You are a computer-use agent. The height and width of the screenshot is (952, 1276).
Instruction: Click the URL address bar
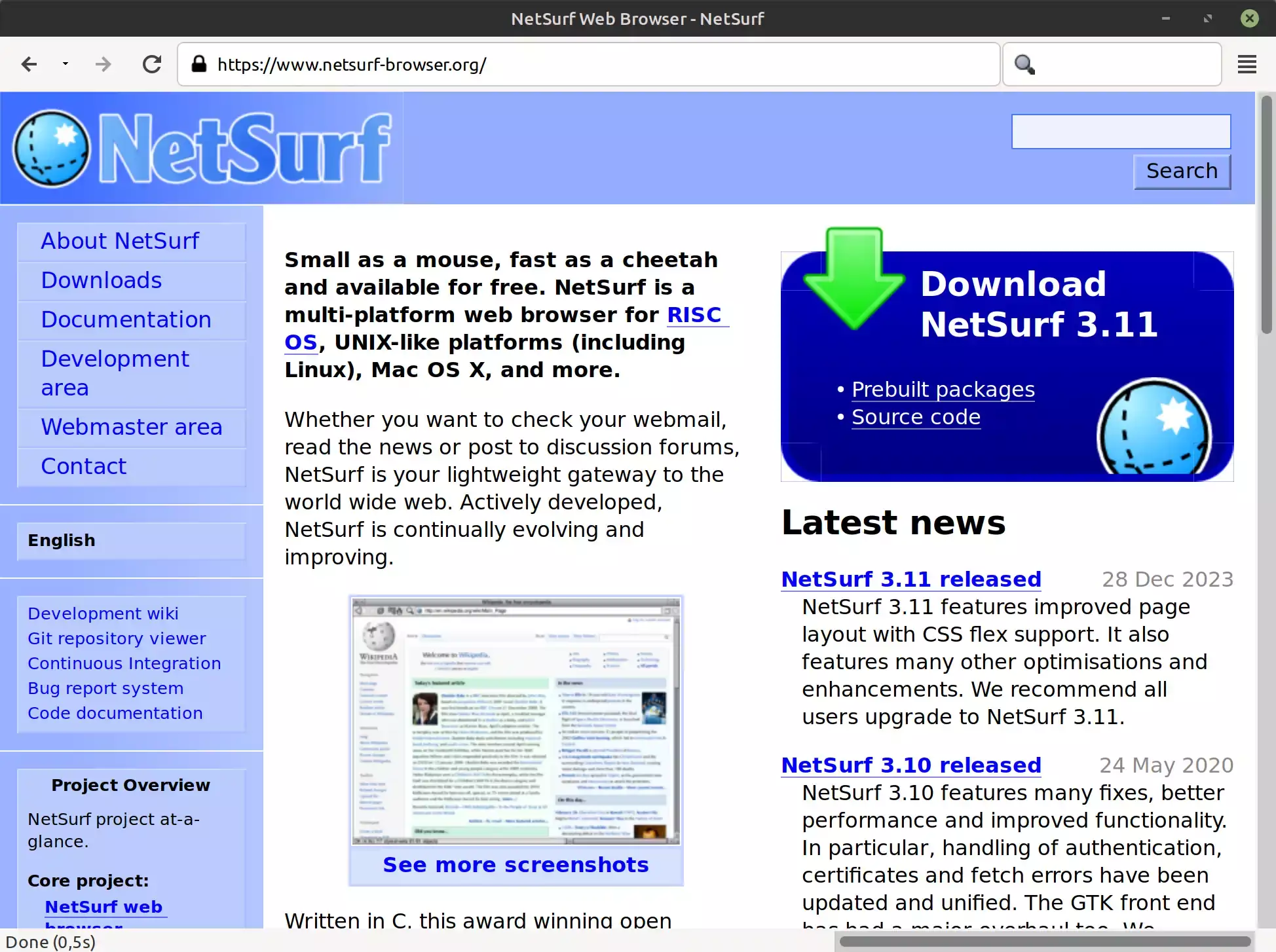click(x=588, y=64)
